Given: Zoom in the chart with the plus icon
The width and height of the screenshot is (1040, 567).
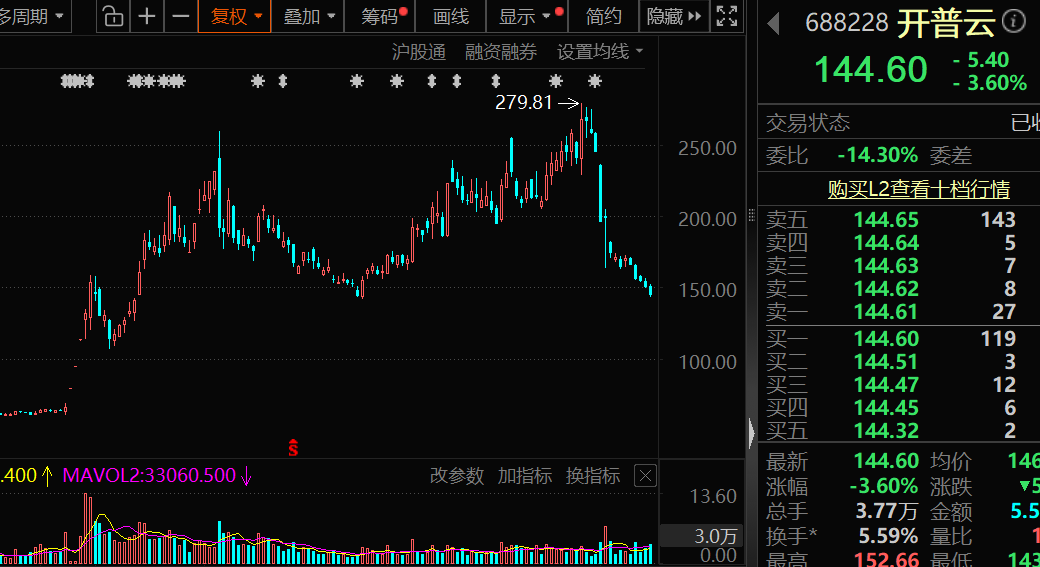Looking at the screenshot, I should pyautogui.click(x=147, y=16).
